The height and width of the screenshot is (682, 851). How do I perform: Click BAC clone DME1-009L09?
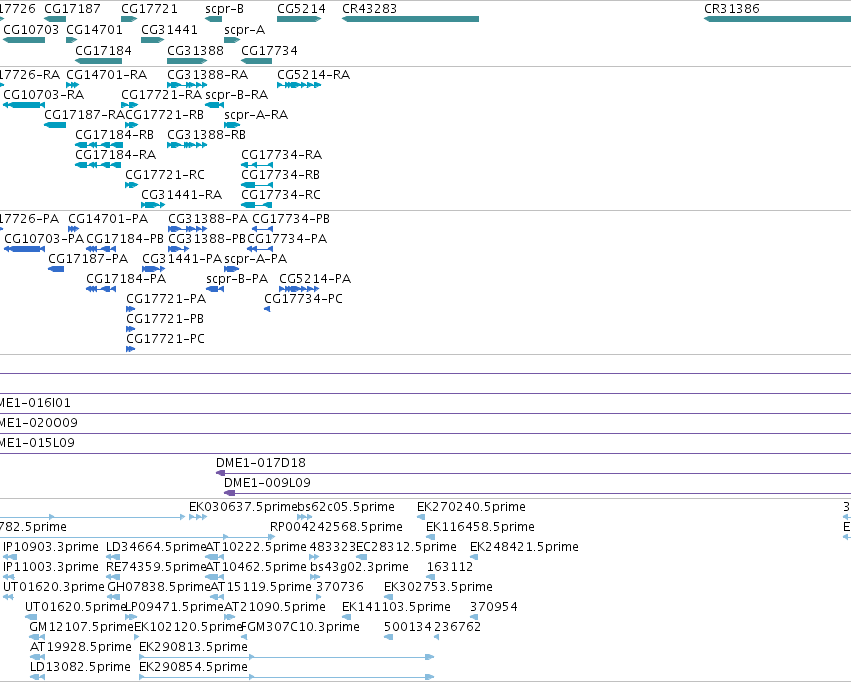tap(537, 493)
